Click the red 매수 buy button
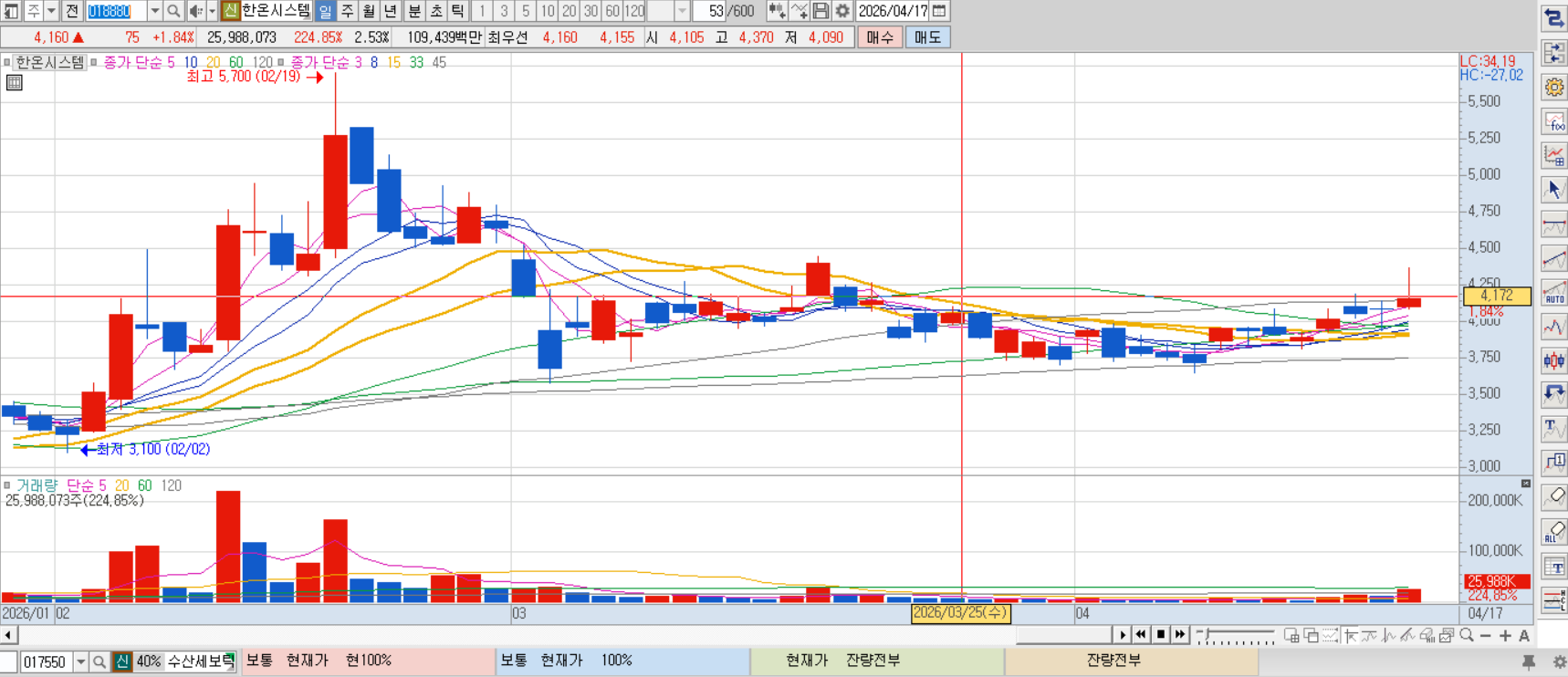Image resolution: width=1568 pixels, height=677 pixels. tap(880, 37)
